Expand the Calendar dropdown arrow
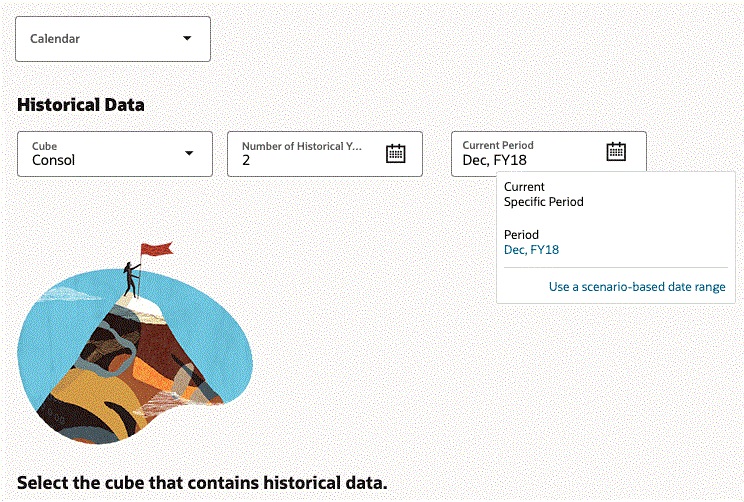The height and width of the screenshot is (502, 744). coord(187,39)
